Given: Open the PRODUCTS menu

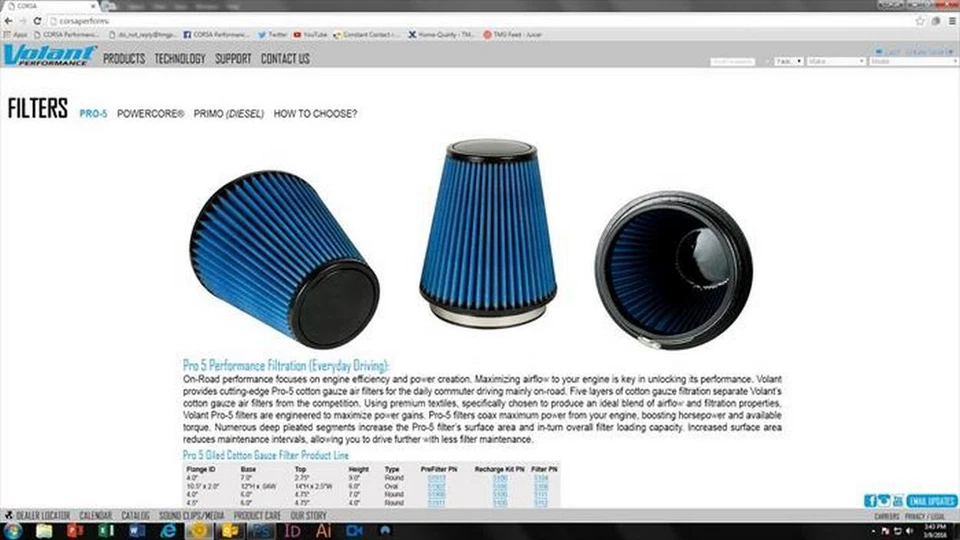Looking at the screenshot, I should point(124,59).
